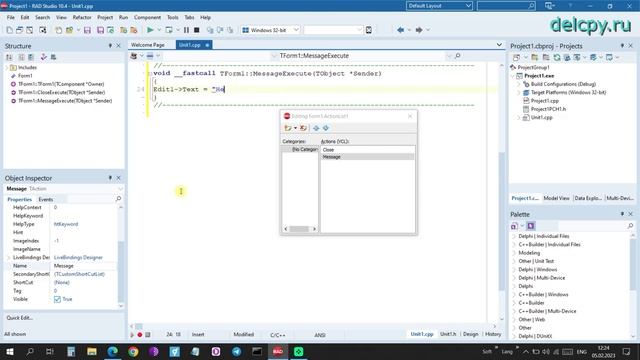Open the Windows 32-bit platform dropdown
The height and width of the screenshot is (360, 640).
[x=296, y=30]
